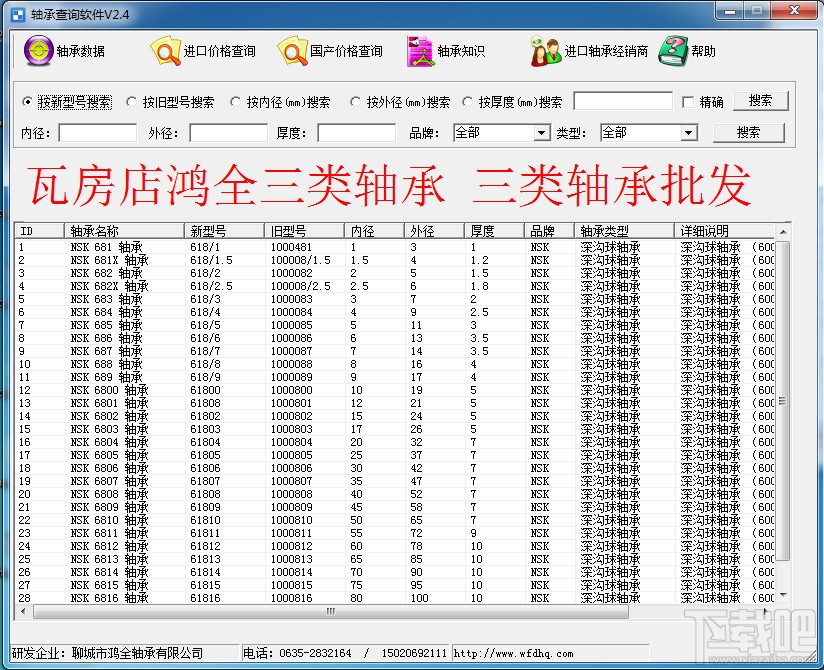Expand the 品牌 dropdown list
This screenshot has width=824, height=670.
(541, 133)
